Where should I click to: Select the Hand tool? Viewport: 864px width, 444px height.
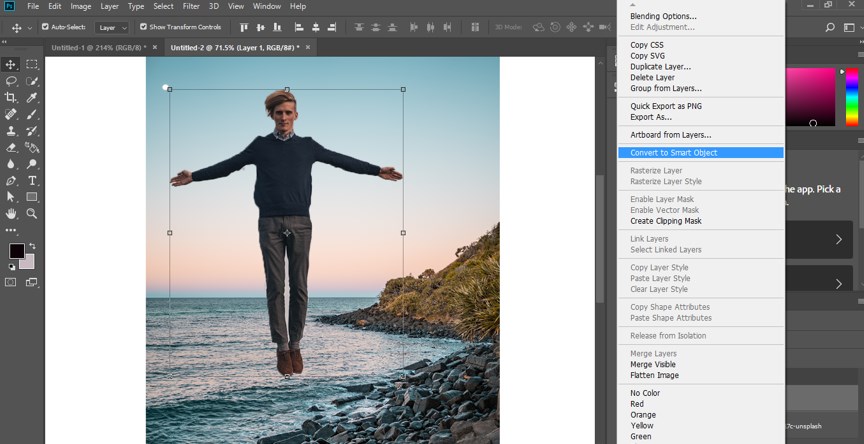click(11, 213)
